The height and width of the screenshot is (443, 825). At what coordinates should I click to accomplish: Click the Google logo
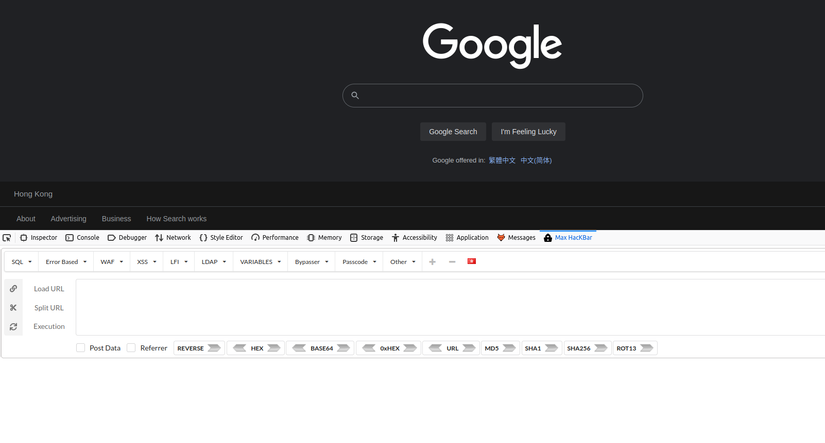(492, 45)
